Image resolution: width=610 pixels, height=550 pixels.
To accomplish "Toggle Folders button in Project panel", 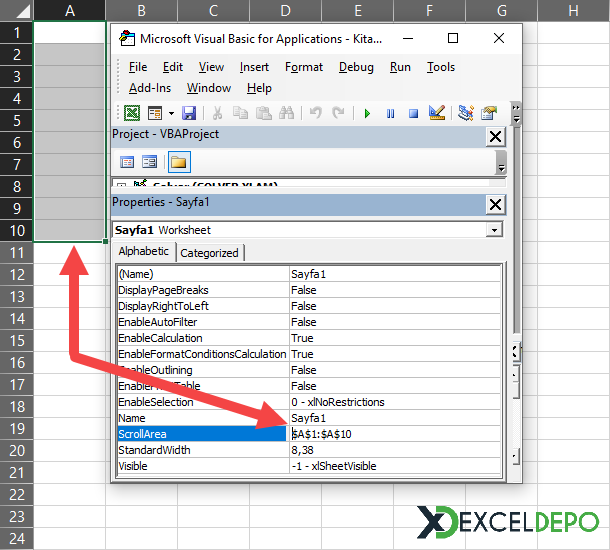I will click(x=178, y=162).
